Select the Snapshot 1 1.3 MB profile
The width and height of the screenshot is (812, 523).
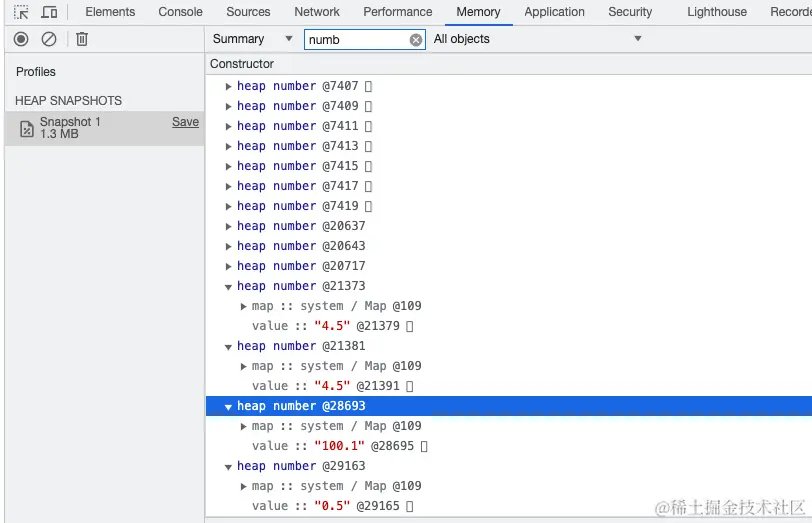(x=105, y=128)
